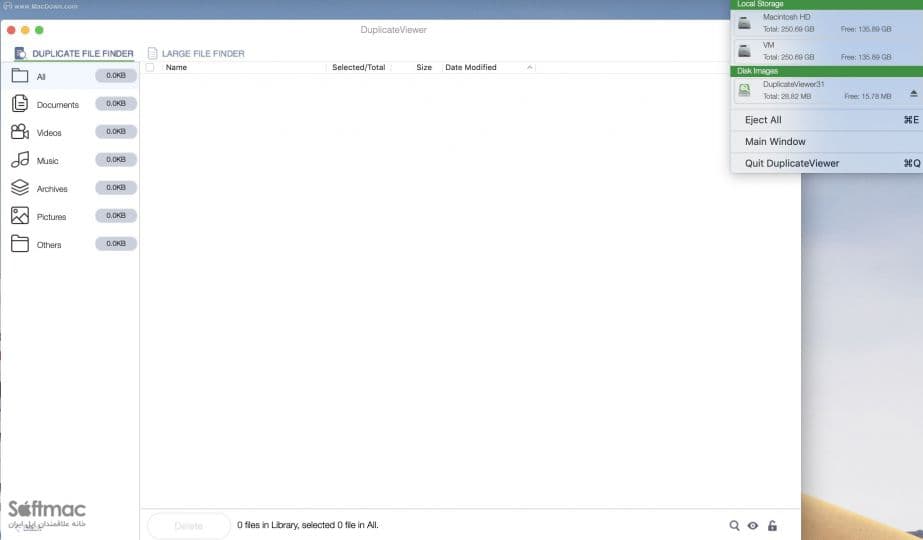The width and height of the screenshot is (923, 540).
Task: Click the 0.0KB size badge for Archives
Action: pyautogui.click(x=116, y=187)
